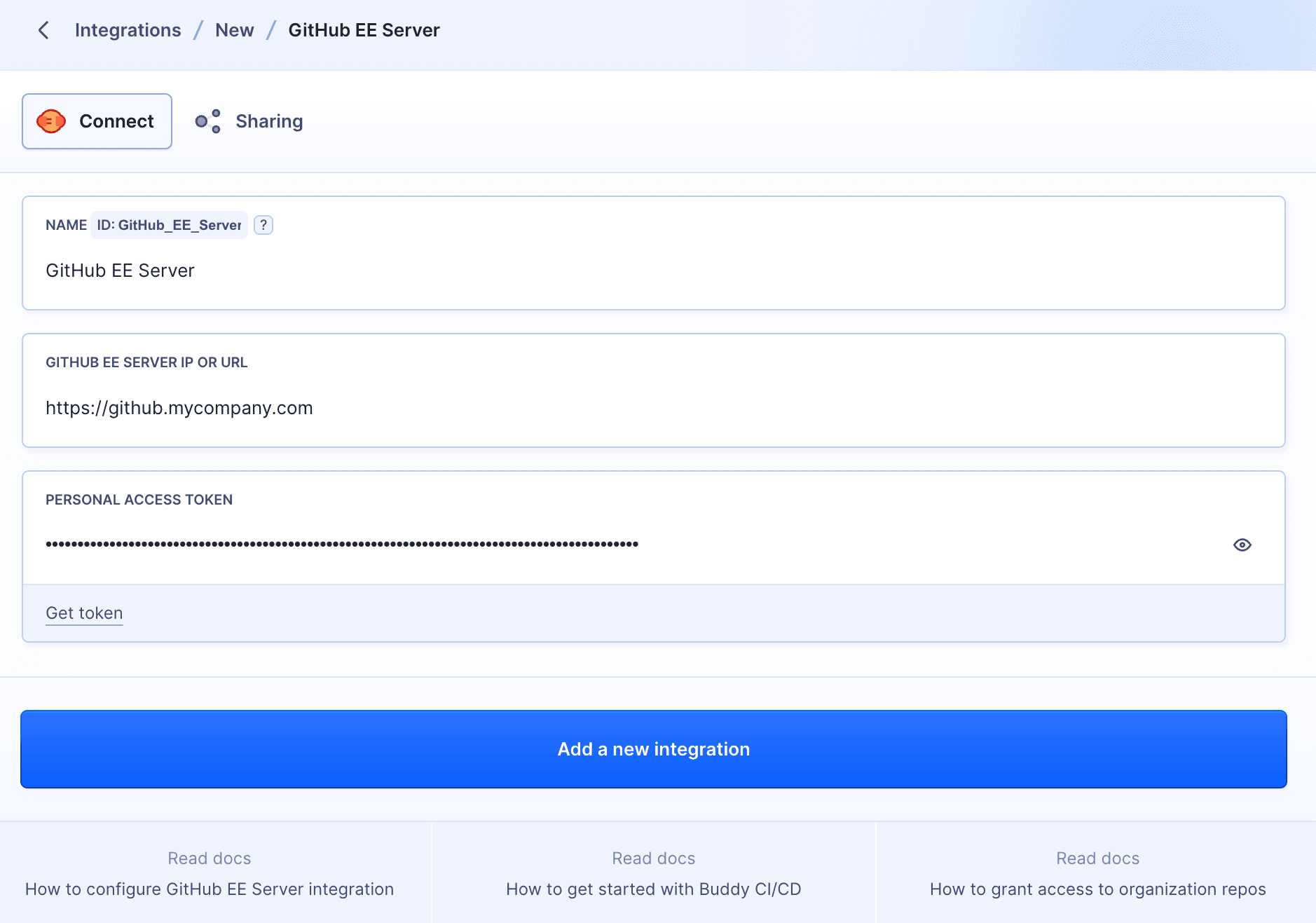
Task: Switch to the Sharing tab
Action: pyautogui.click(x=249, y=121)
